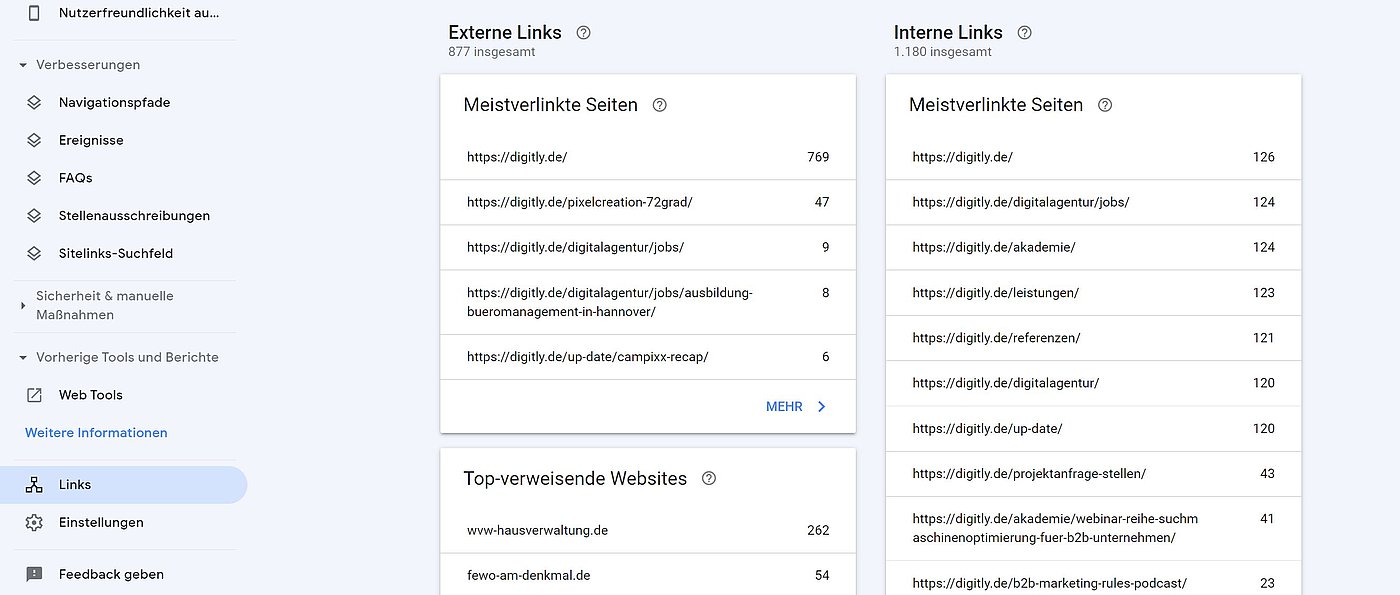Expand Sicherheit & manuelle Maßnahmen section
This screenshot has width=1400, height=595.
point(23,305)
